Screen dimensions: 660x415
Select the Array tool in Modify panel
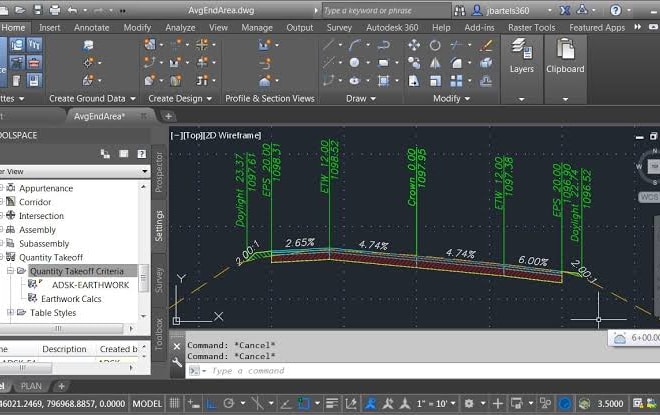click(456, 80)
